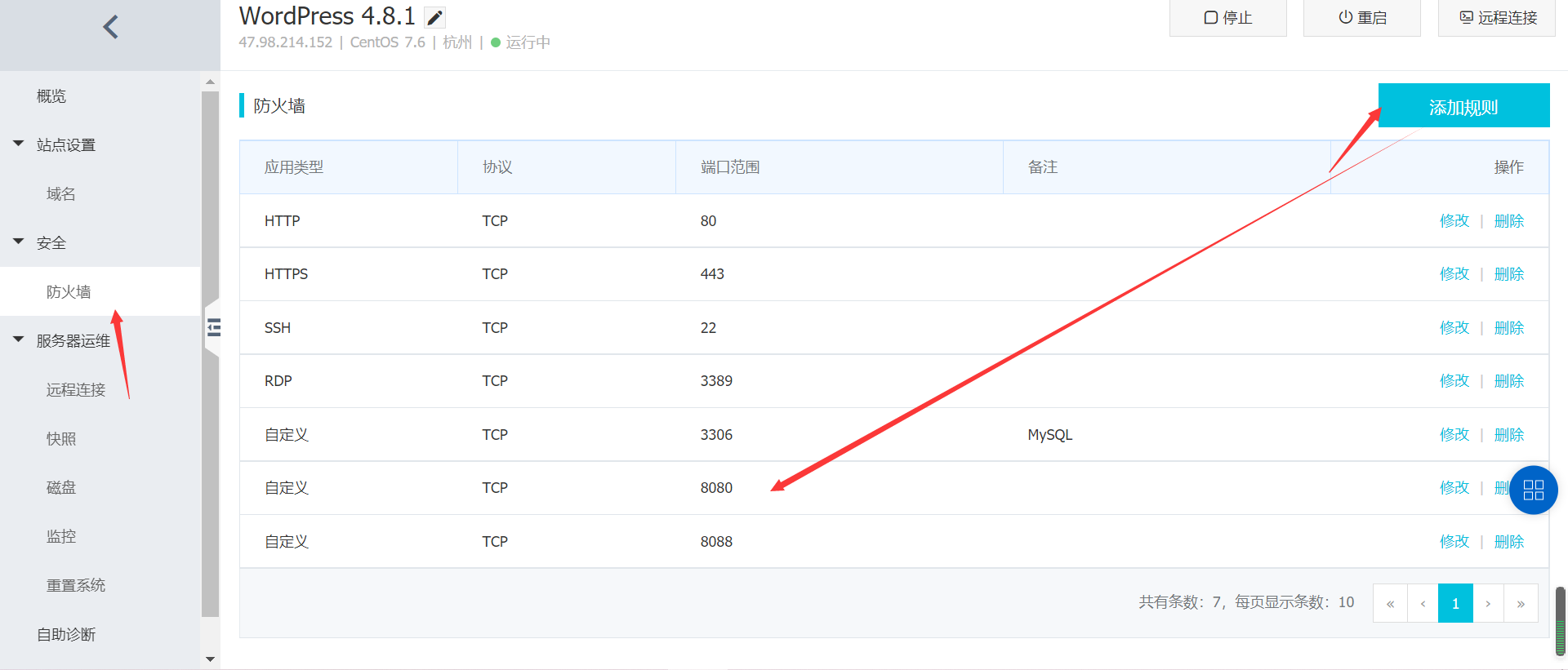Click 修改 for the 8088 rule

tap(1454, 542)
